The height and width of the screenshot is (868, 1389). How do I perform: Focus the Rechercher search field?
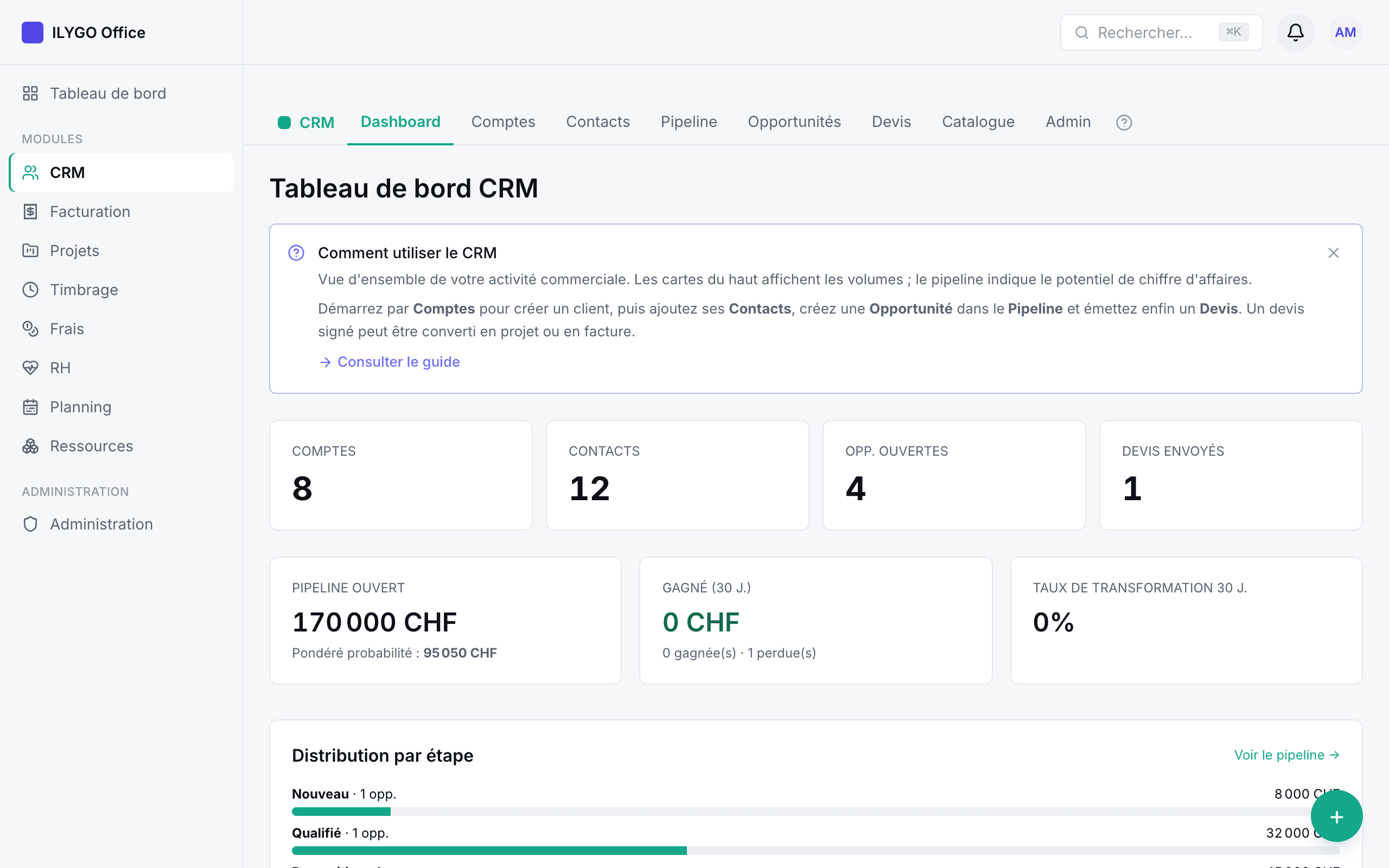click(1161, 33)
